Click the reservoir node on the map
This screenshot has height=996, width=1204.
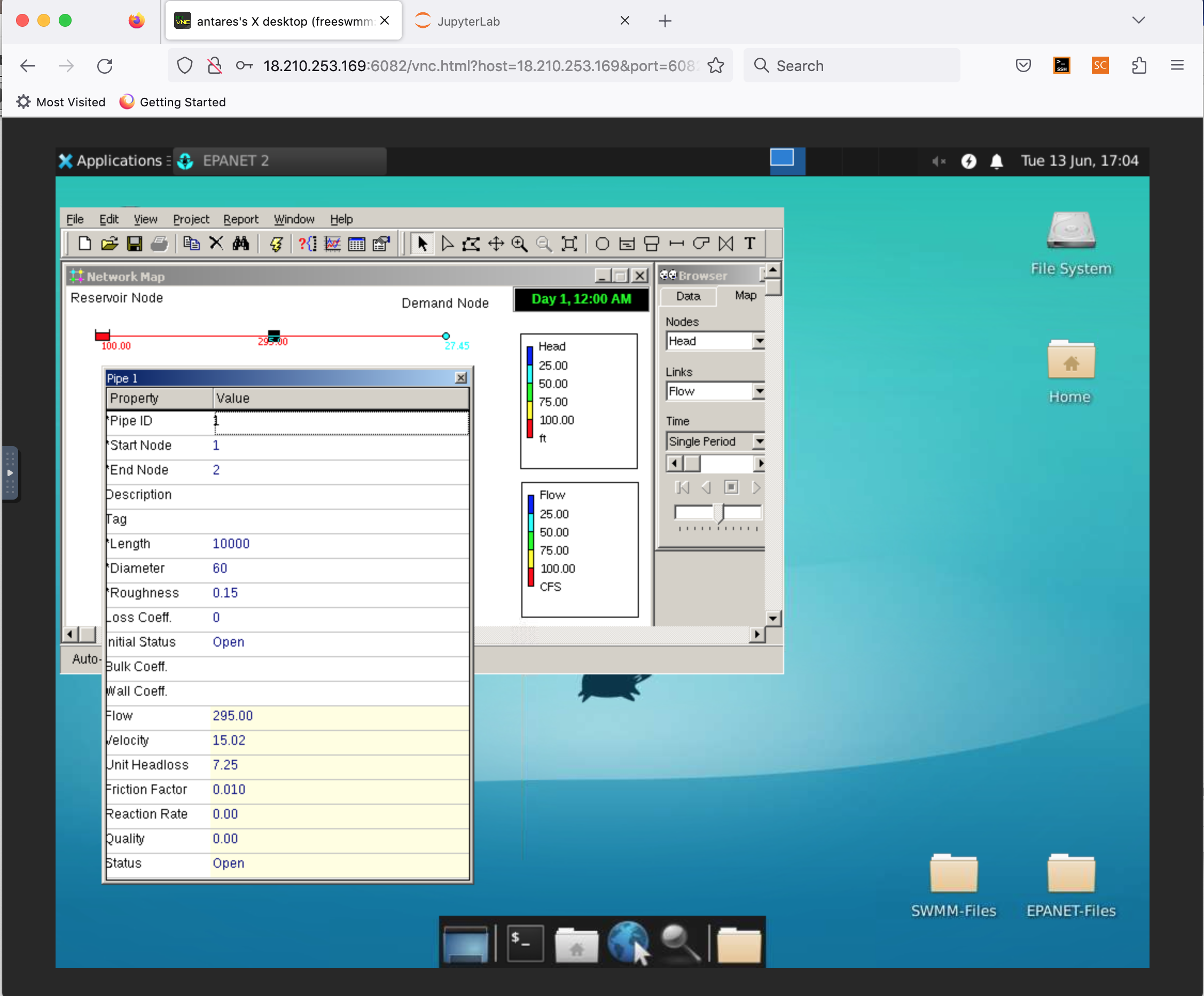102,336
